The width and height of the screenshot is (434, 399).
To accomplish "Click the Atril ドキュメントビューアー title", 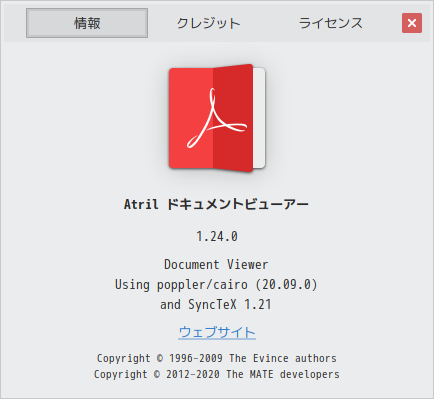I will pyautogui.click(x=217, y=204).
